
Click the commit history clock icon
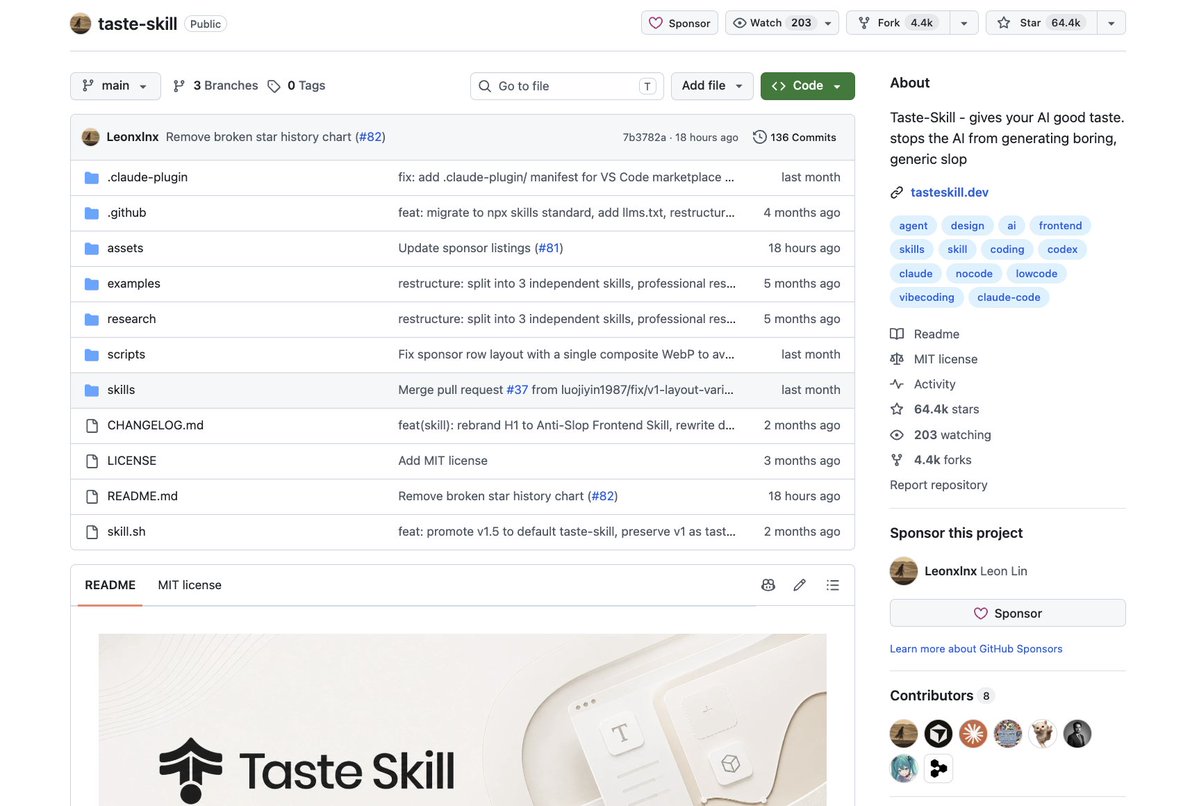click(x=759, y=137)
